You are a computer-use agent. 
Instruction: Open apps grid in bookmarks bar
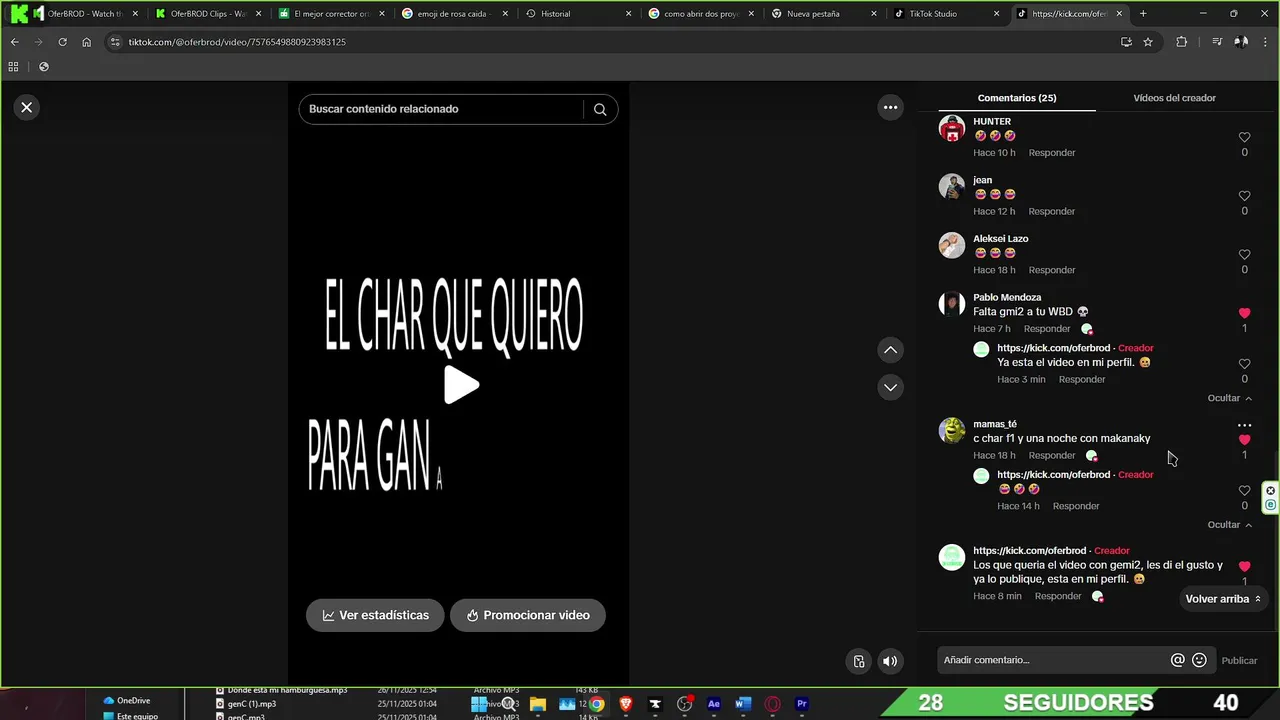pyautogui.click(x=13, y=67)
